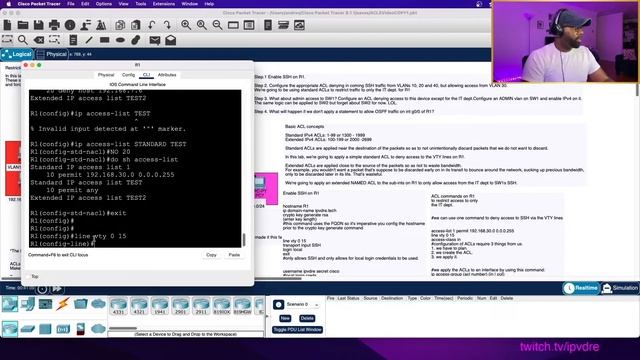Click the Copy toolbar icon
Screen dimensions: 640x360
tap(120, 25)
